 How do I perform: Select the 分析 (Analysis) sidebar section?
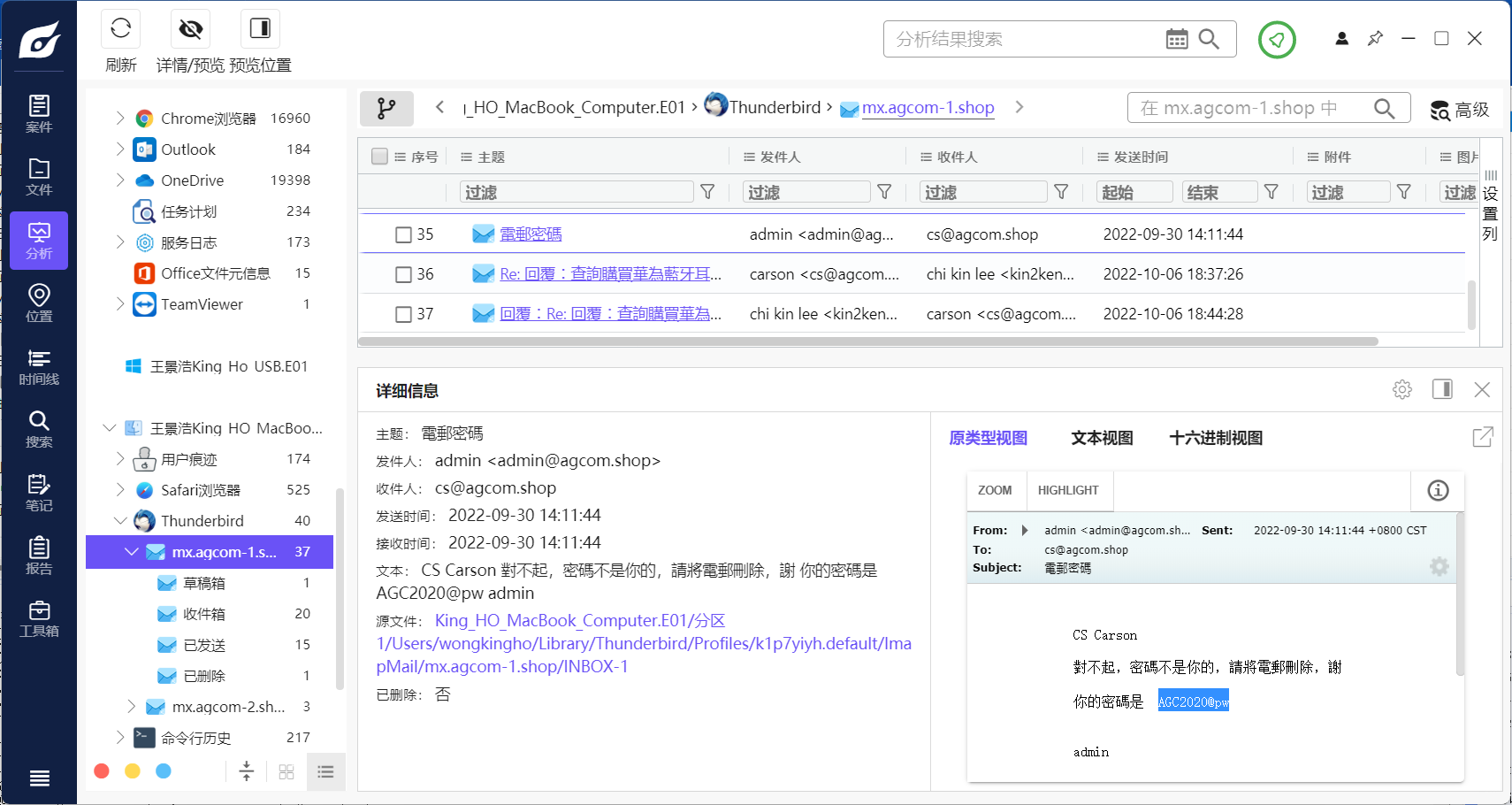coord(39,241)
